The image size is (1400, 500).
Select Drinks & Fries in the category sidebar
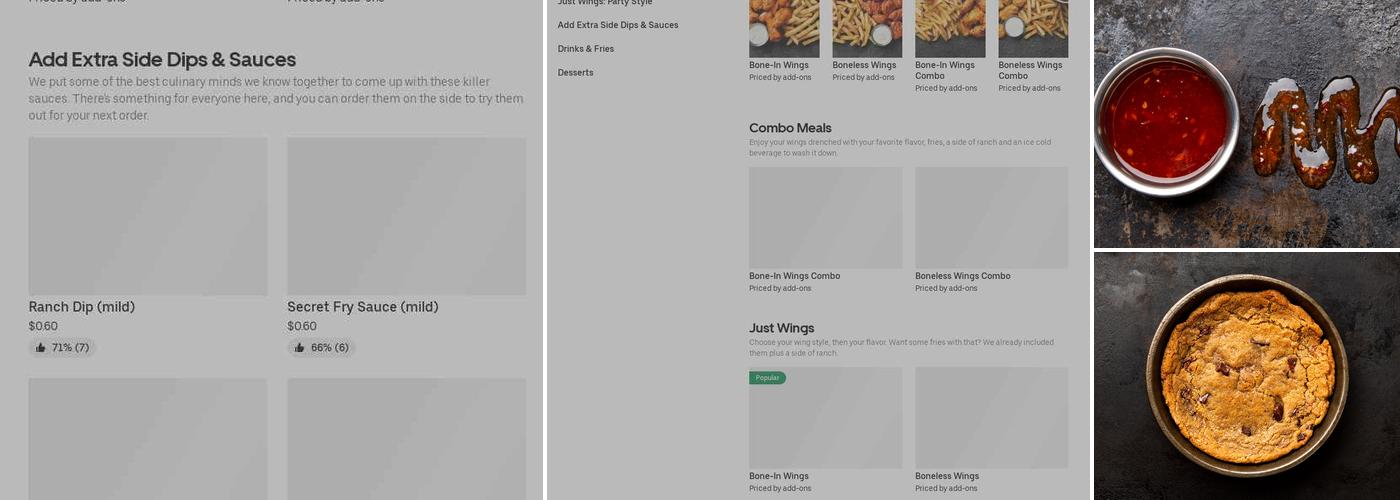click(586, 49)
